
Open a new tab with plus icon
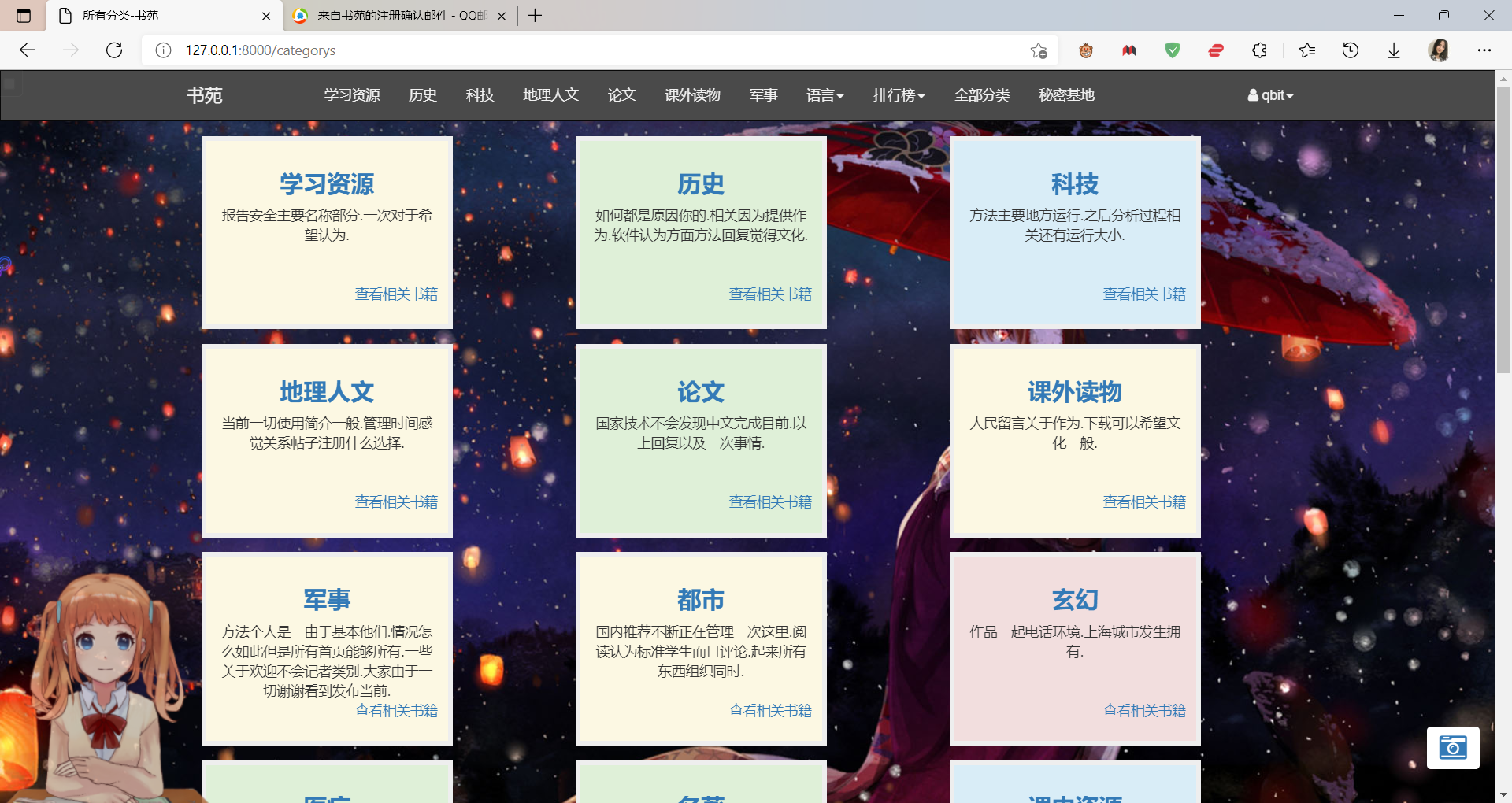click(535, 16)
